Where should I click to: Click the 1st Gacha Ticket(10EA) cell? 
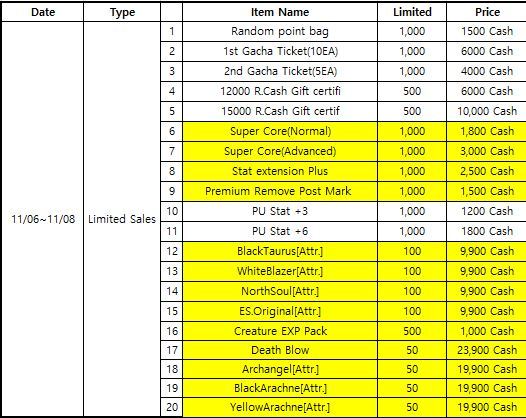pyautogui.click(x=280, y=51)
